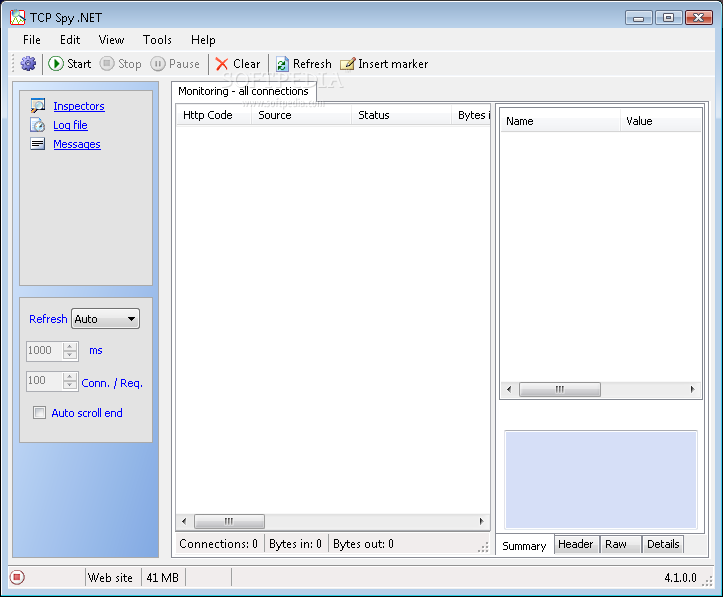Click the TCP Spy .NET title icon
The image size is (723, 597).
pyautogui.click(x=18, y=18)
